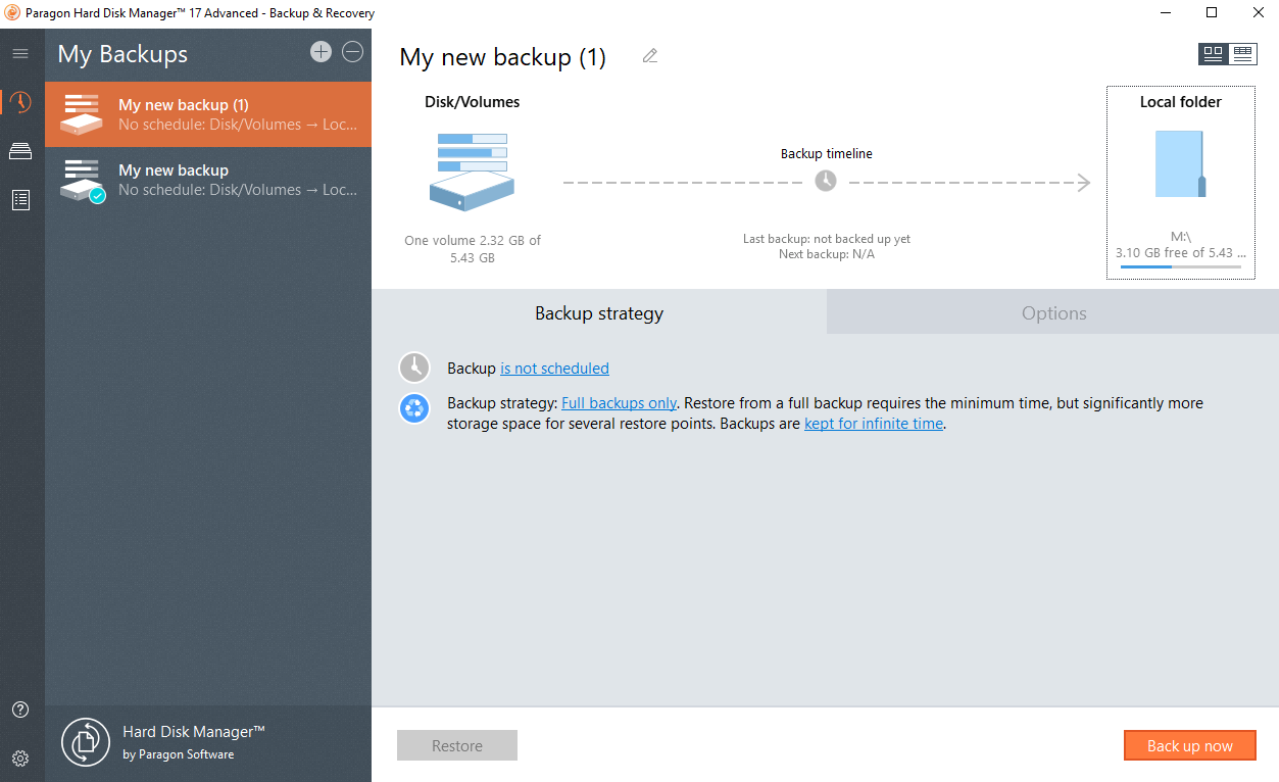Open the Settings gear at bottom left
1279x782 pixels.
(x=20, y=758)
